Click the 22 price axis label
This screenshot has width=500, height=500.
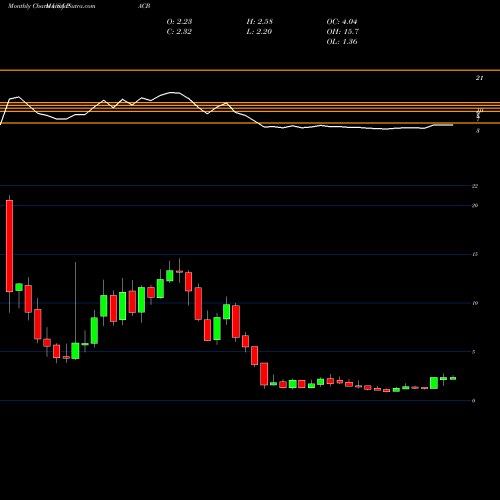(x=475, y=186)
